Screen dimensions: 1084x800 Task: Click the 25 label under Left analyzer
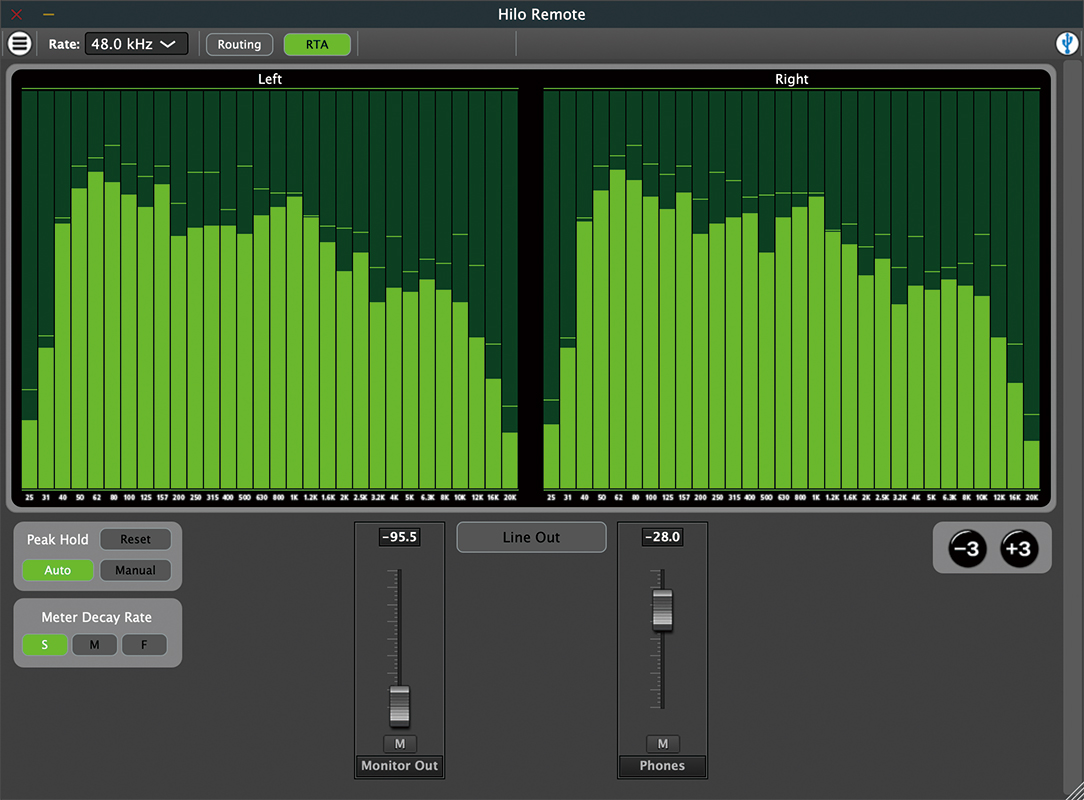click(29, 498)
